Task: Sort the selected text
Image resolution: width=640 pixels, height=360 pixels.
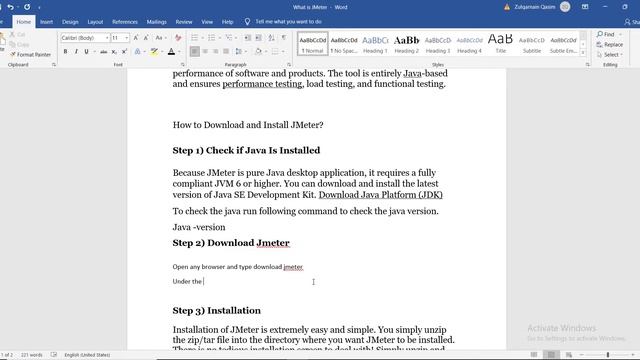Action: (x=271, y=38)
